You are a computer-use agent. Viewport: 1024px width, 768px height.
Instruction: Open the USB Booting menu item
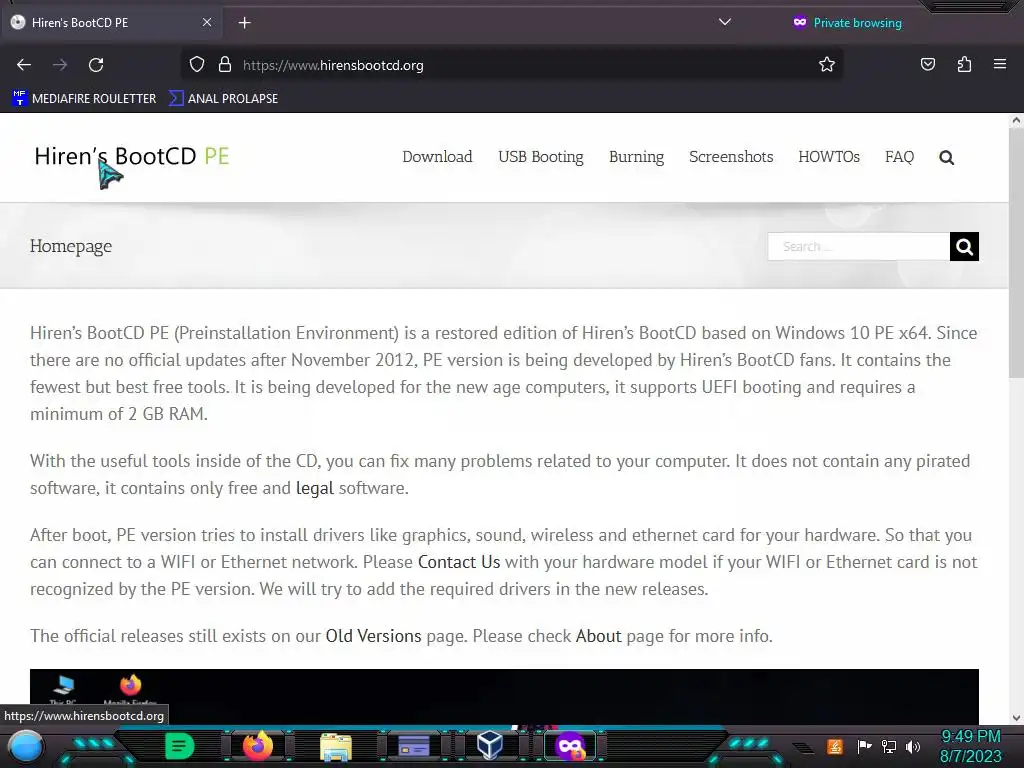541,157
